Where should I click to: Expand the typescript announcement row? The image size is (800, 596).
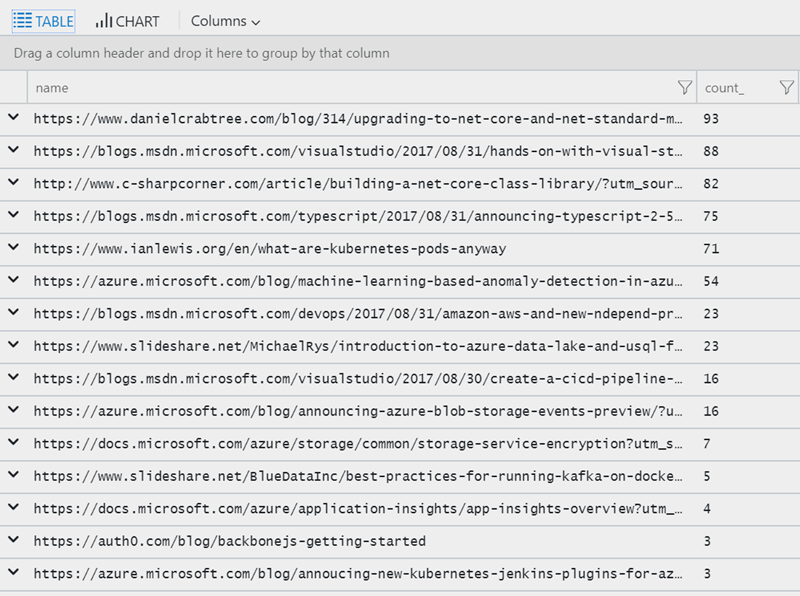pos(13,216)
